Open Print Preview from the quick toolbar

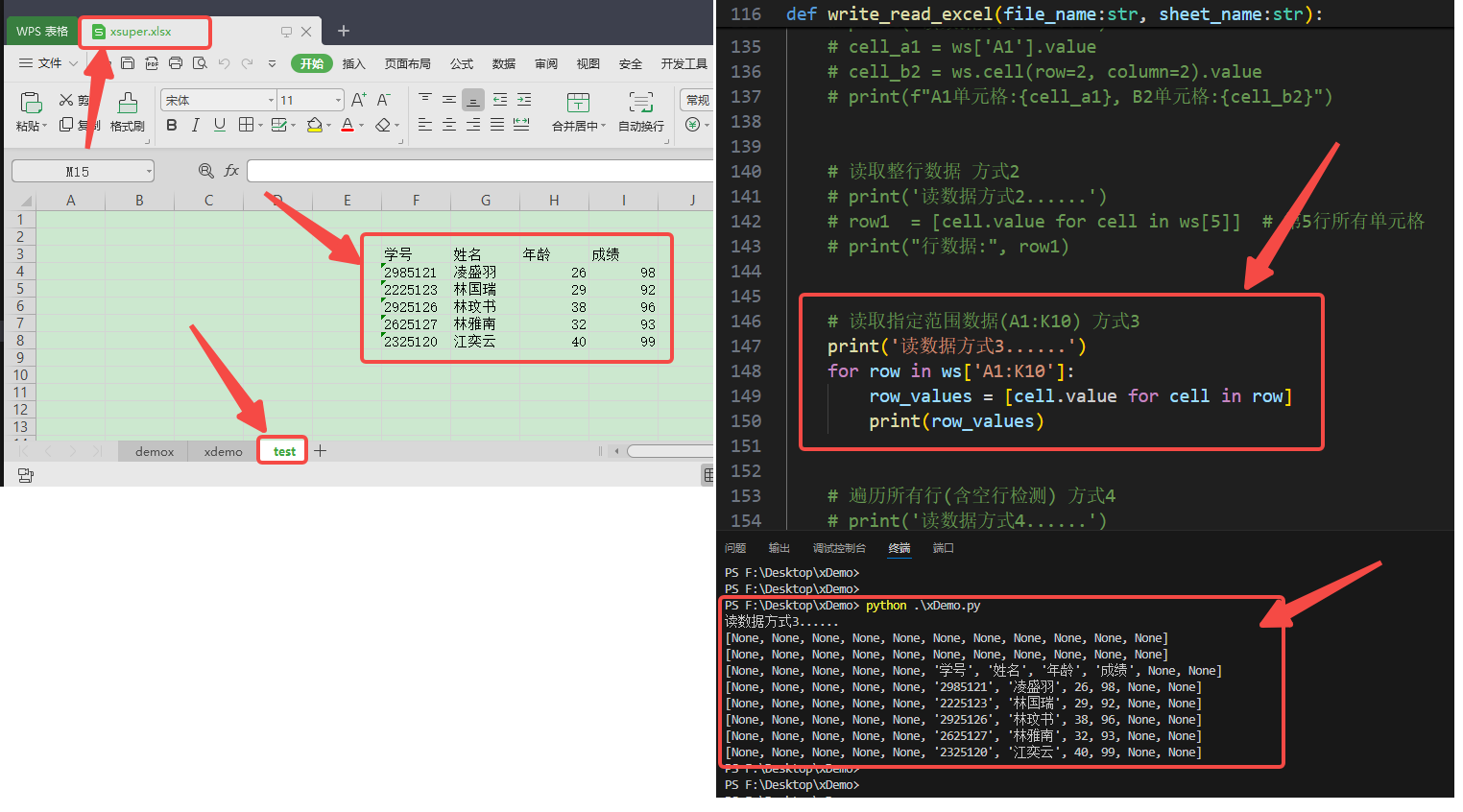[x=200, y=63]
